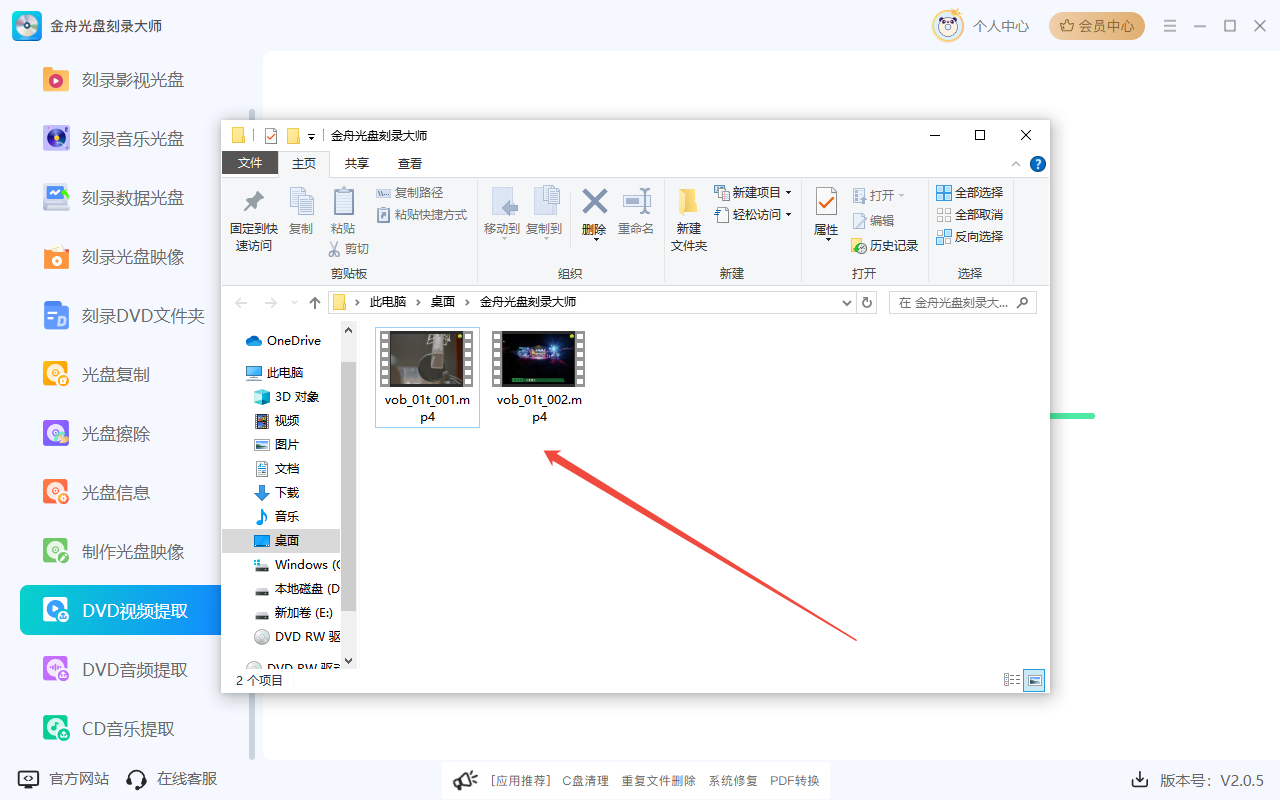
Task: Select OneDrive in navigation pane
Action: pos(284,341)
